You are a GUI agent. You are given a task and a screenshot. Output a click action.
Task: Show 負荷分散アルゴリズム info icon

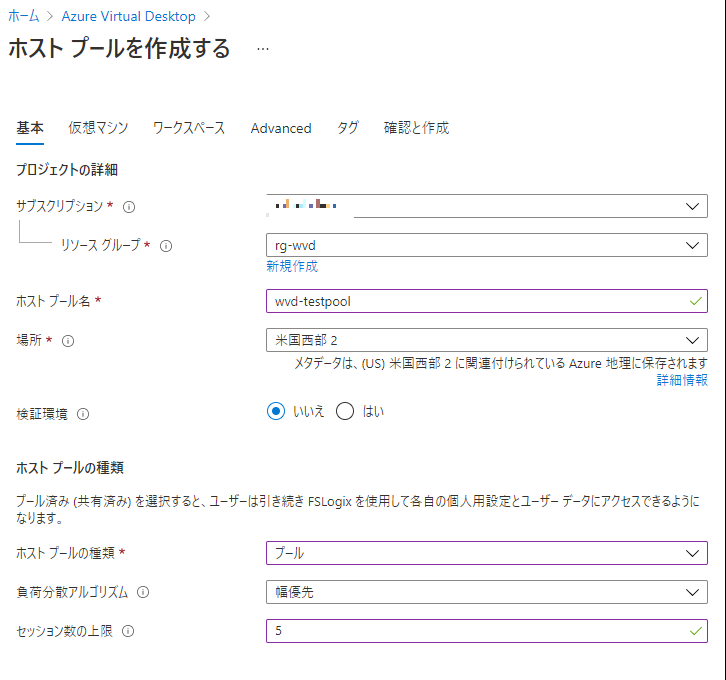(143, 592)
